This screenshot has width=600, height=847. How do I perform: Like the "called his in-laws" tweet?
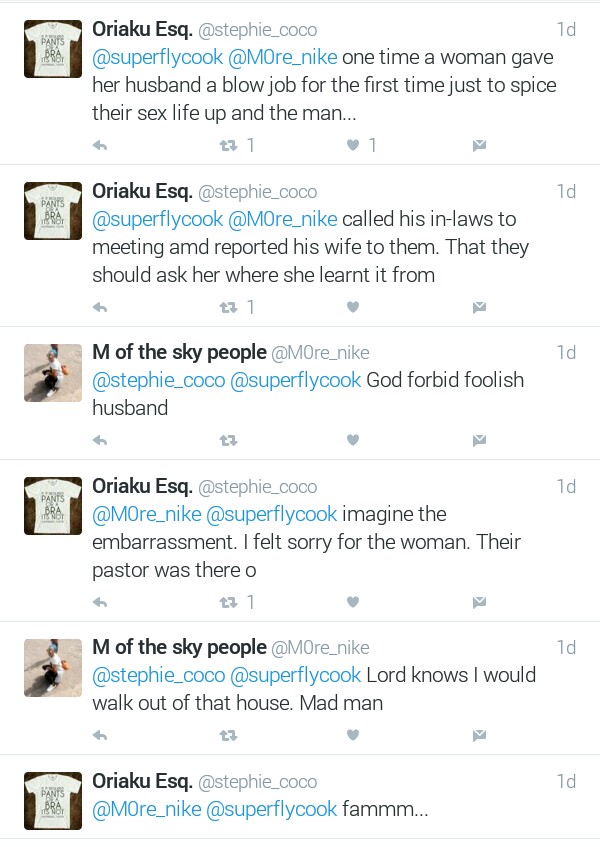click(352, 307)
